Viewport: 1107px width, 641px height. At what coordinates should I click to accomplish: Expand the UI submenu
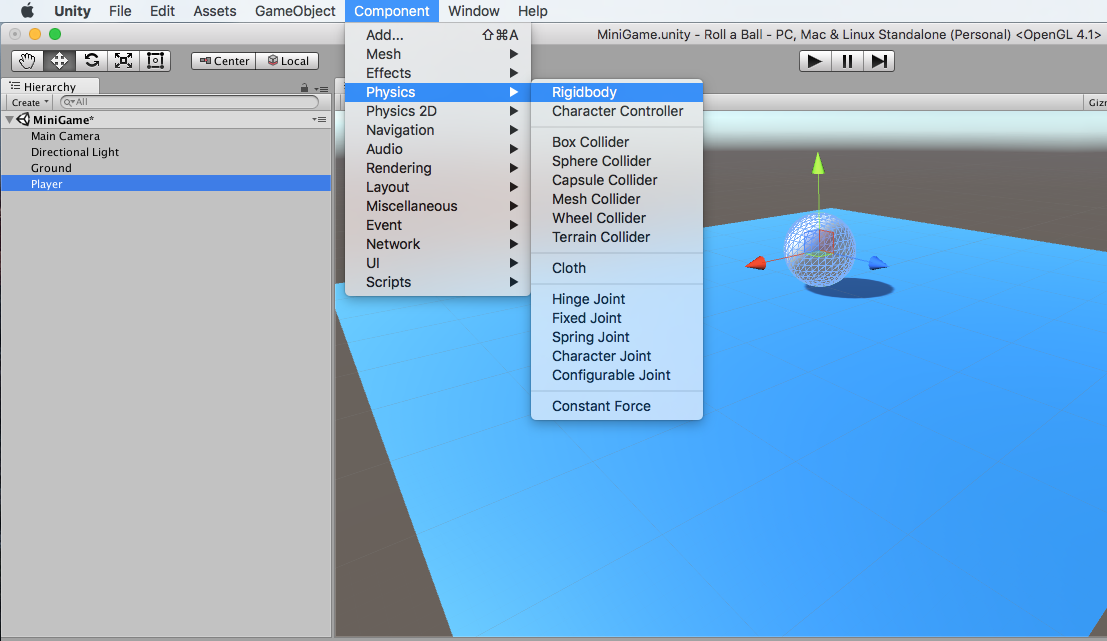click(x=438, y=263)
